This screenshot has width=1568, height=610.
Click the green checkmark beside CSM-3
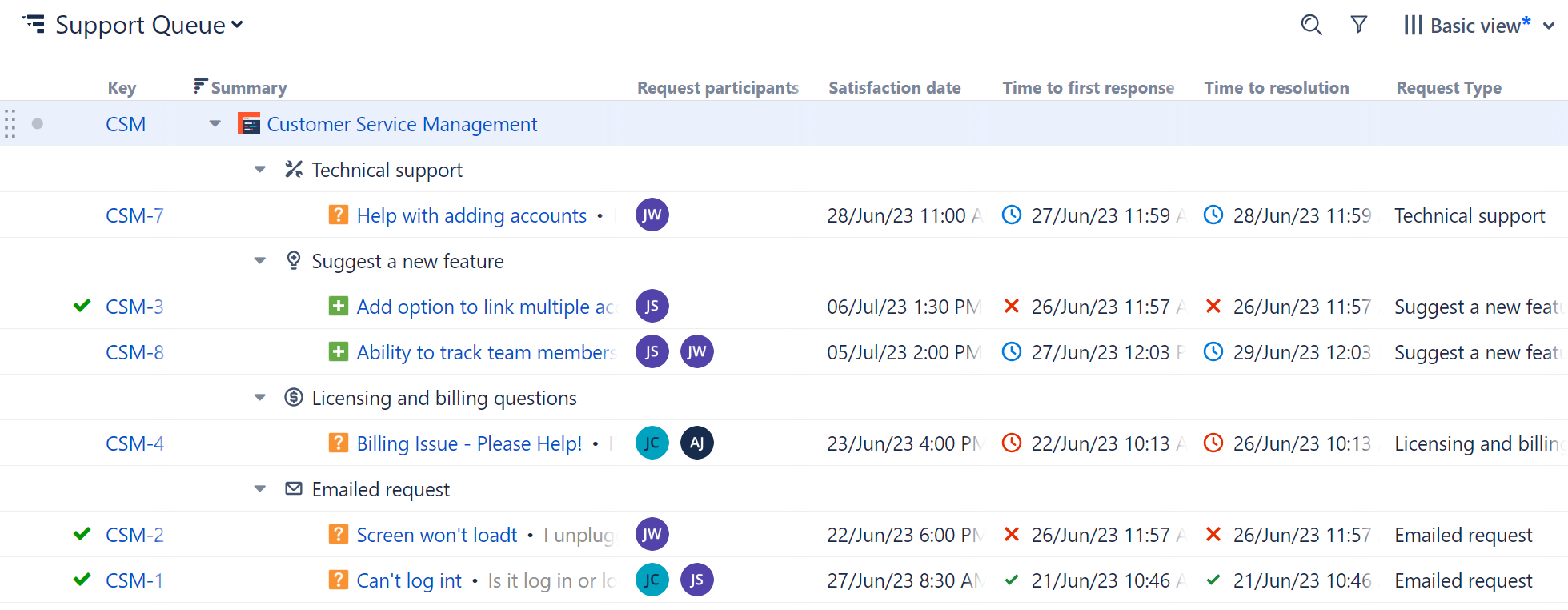coord(82,306)
